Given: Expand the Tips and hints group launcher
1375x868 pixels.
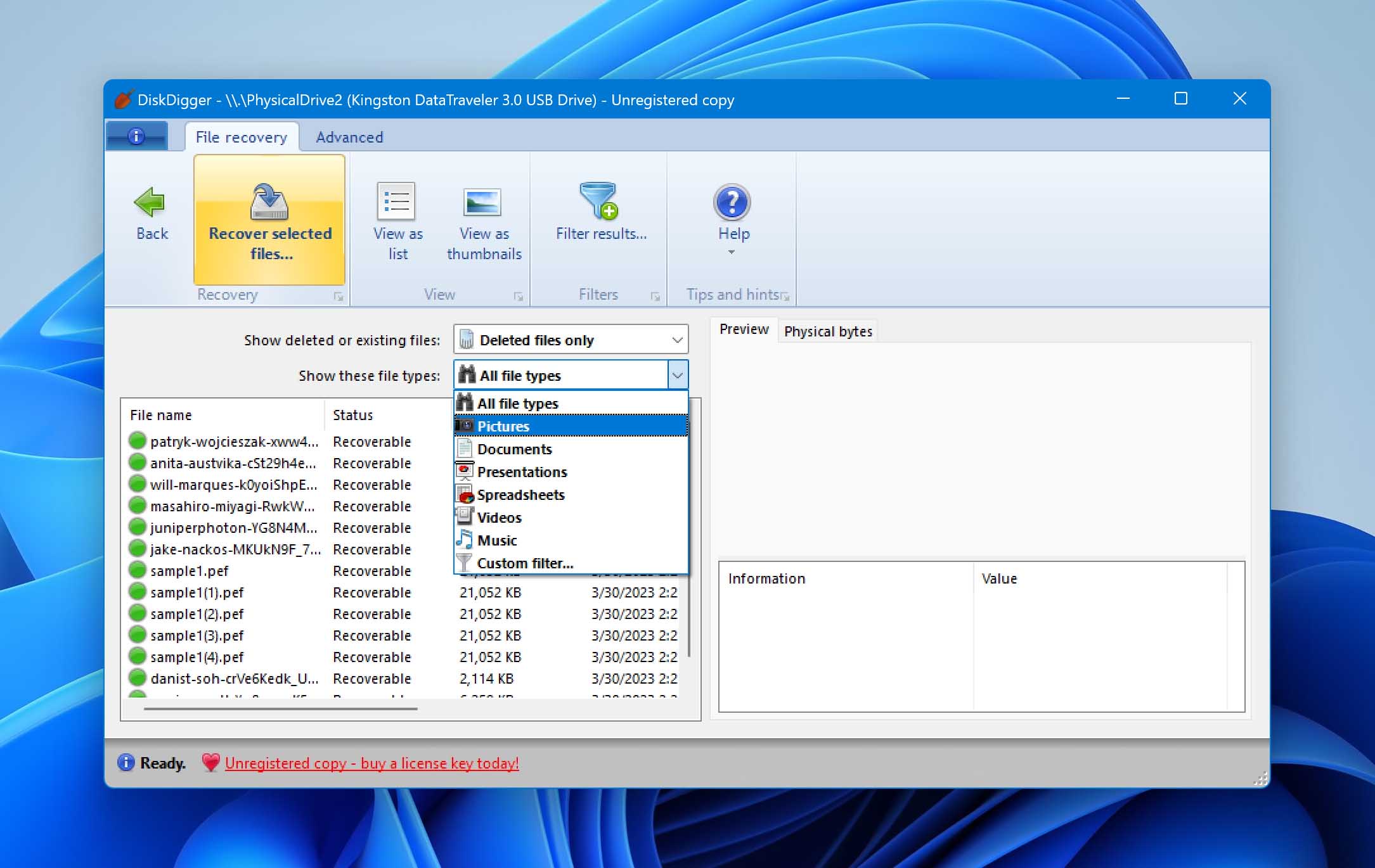Looking at the screenshot, I should [785, 297].
